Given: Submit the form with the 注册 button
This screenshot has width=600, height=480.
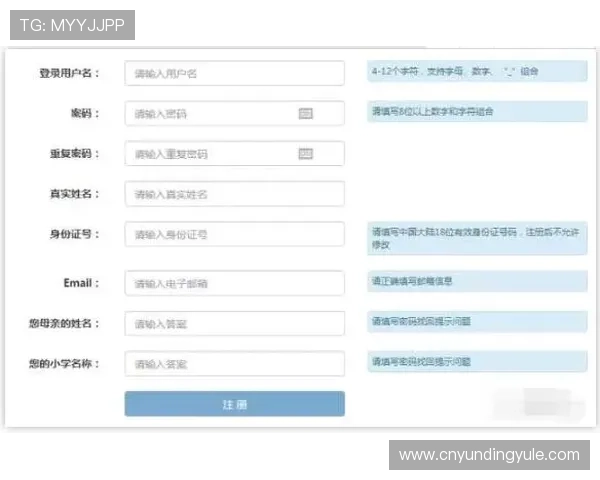Looking at the screenshot, I should pyautogui.click(x=235, y=404).
